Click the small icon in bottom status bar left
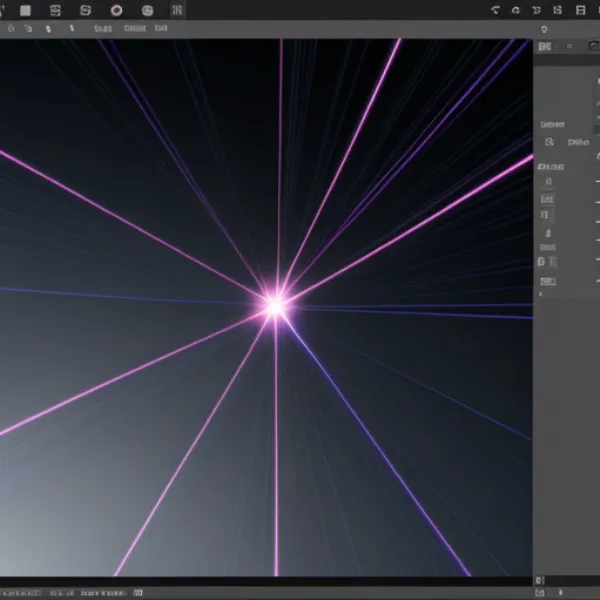The width and height of the screenshot is (600, 600). 138,593
